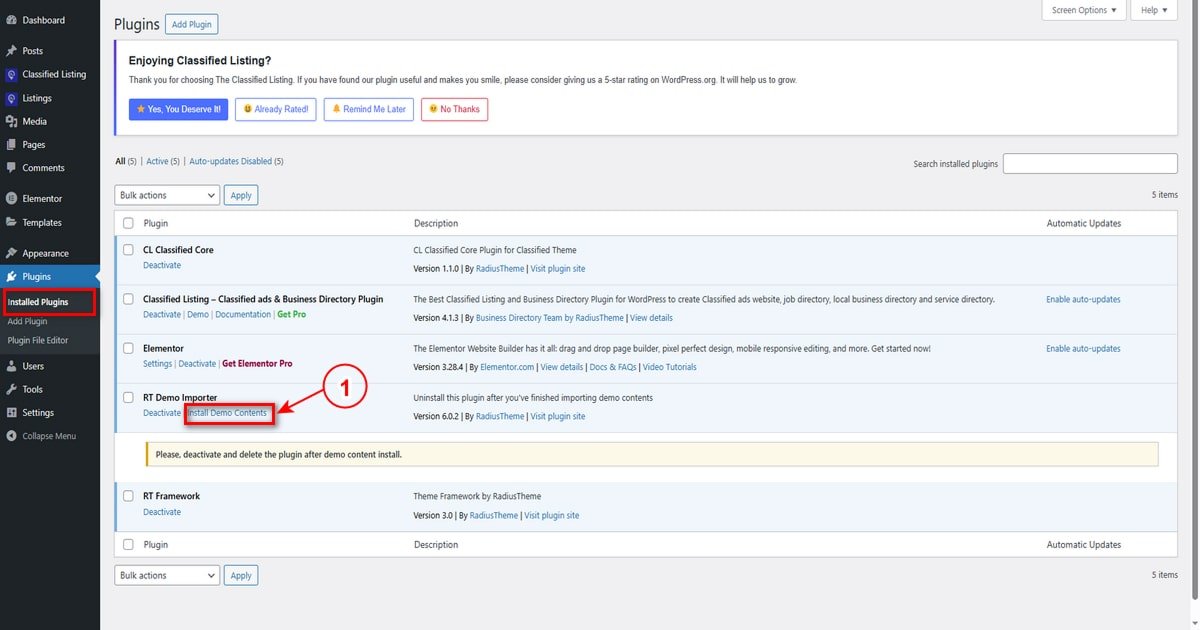1200x630 pixels.
Task: Enable auto-updates for Elementor
Action: (x=1083, y=348)
